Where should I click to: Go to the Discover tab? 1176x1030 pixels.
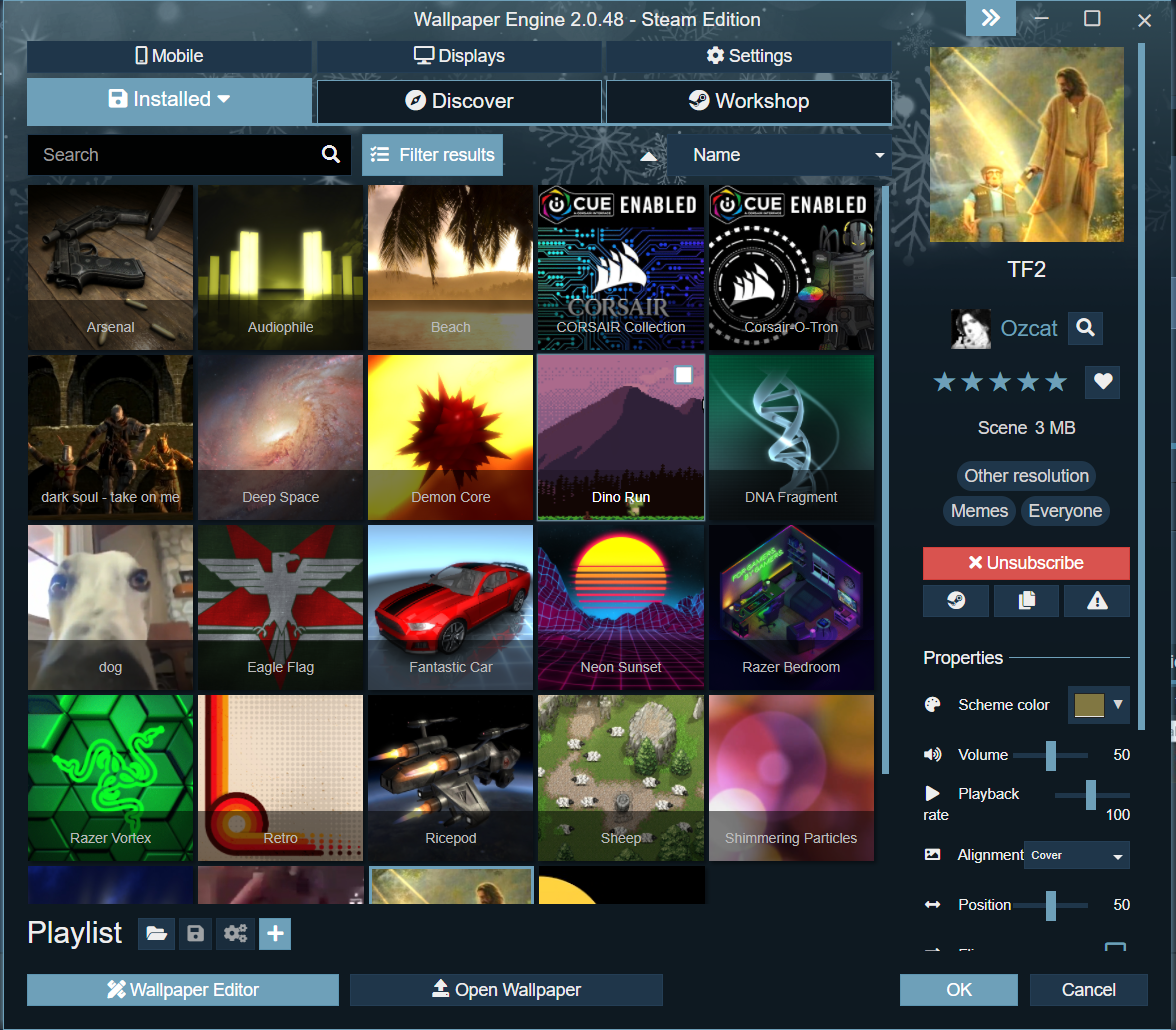459,101
